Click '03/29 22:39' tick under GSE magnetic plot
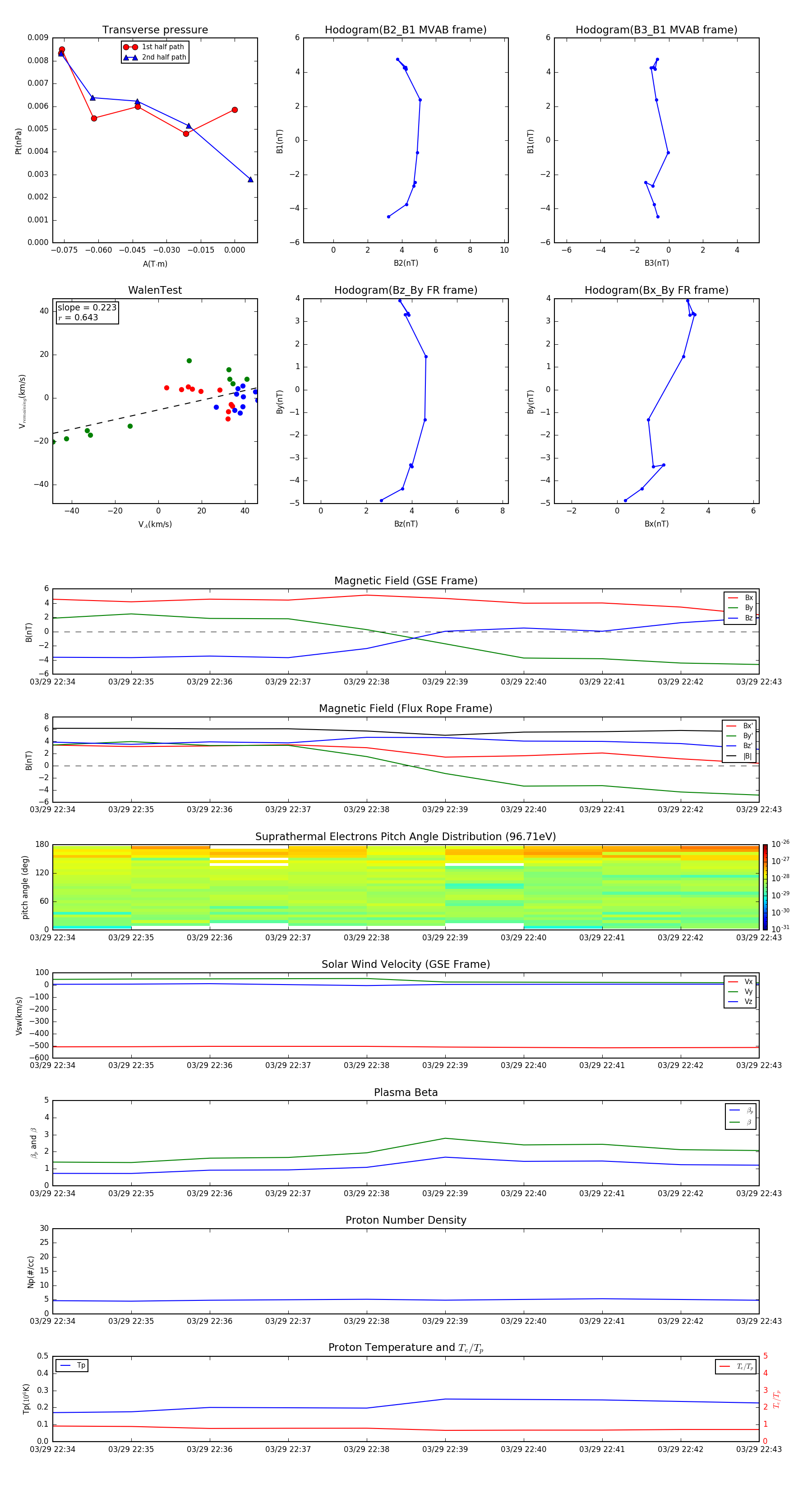Image resolution: width=812 pixels, height=1489 pixels. tap(445, 682)
